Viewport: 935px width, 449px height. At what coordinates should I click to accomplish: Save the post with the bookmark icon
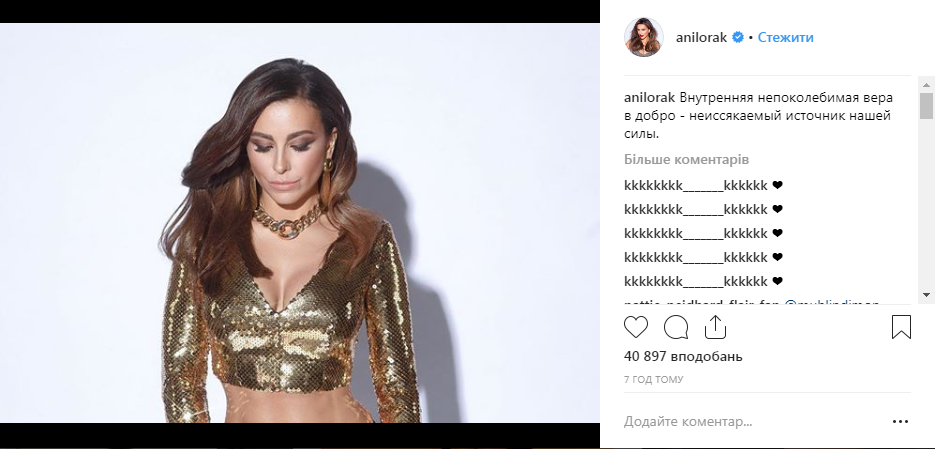(901, 327)
